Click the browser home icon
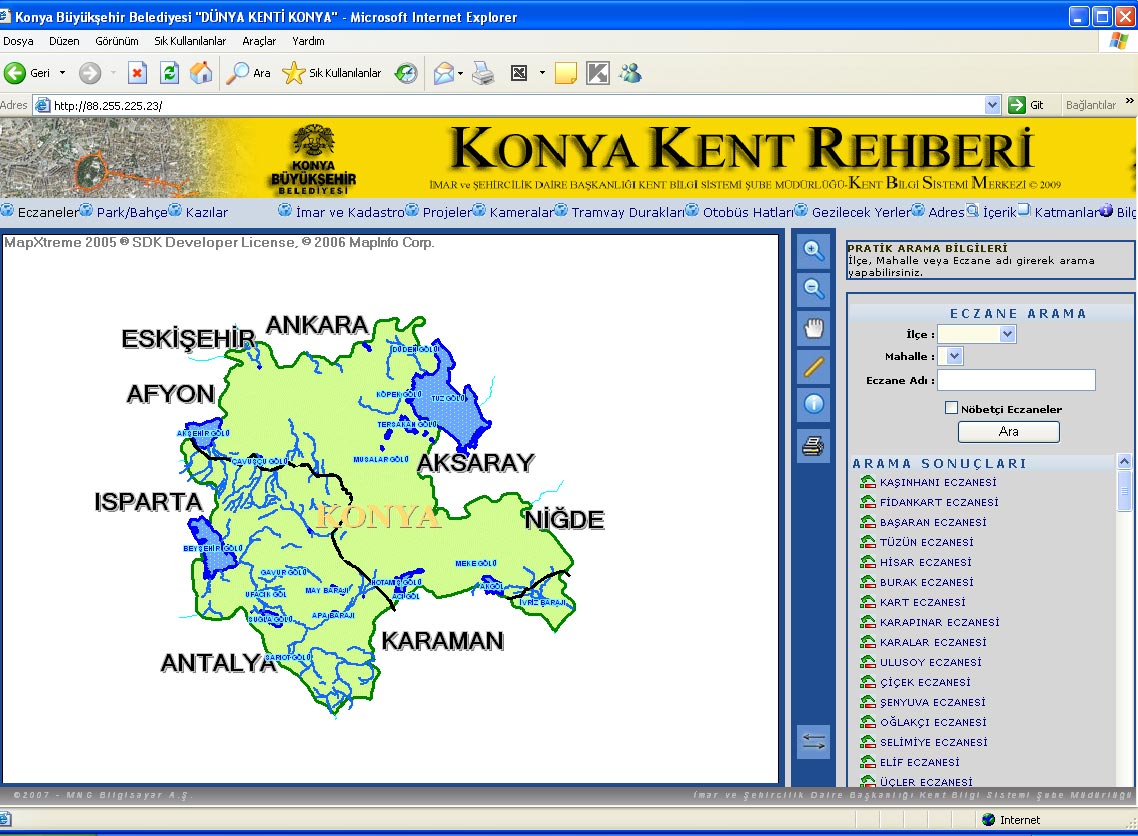The width and height of the screenshot is (1138, 836). [x=201, y=73]
